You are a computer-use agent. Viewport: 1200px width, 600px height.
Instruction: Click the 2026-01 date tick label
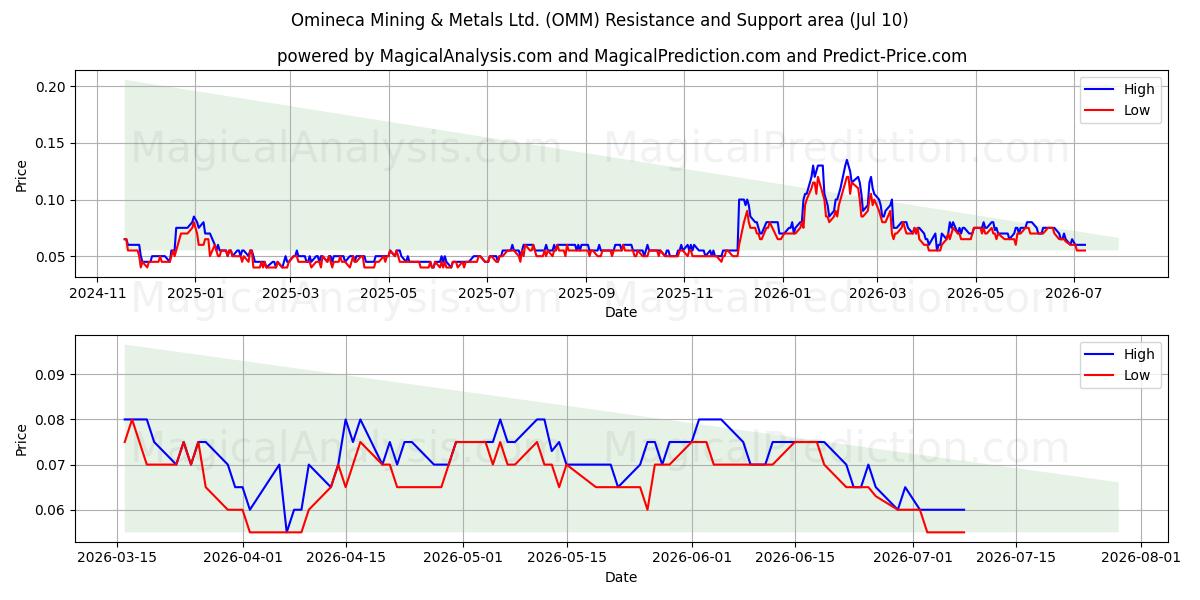click(782, 293)
